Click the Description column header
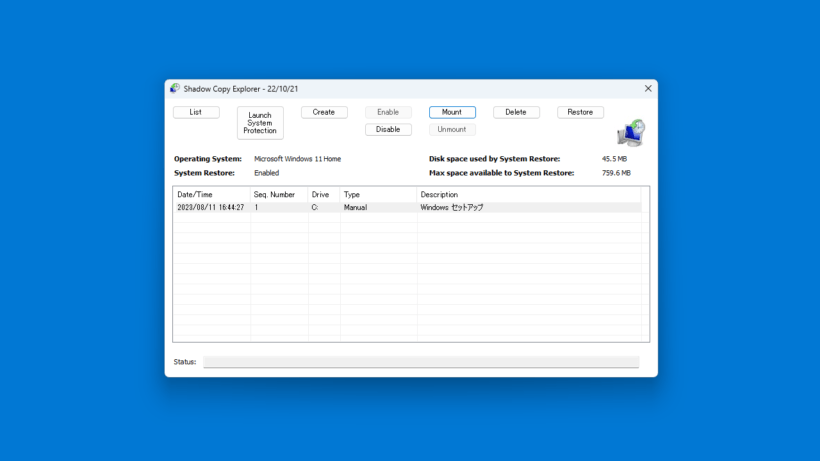This screenshot has width=820, height=461. pos(529,194)
